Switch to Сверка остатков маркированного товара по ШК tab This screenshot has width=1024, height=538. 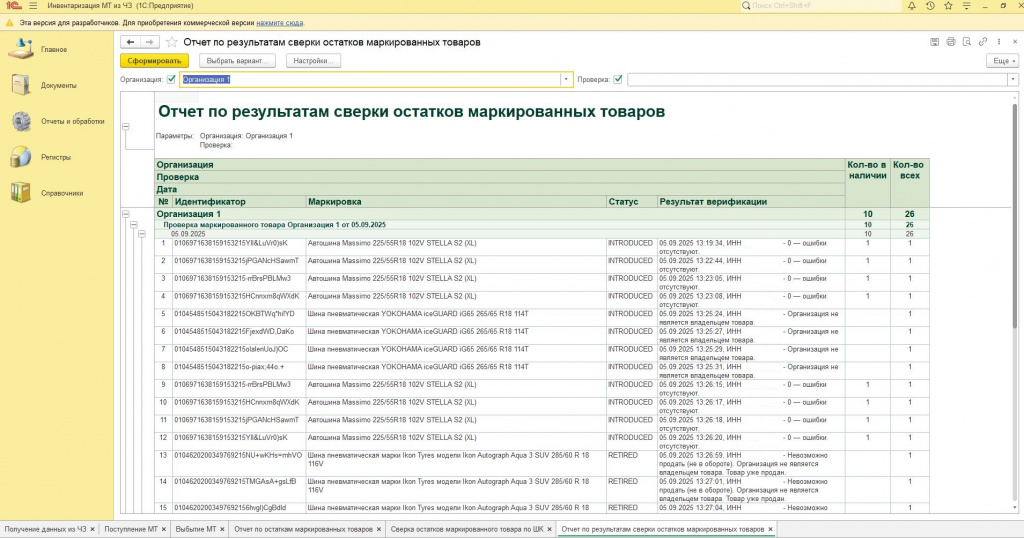pyautogui.click(x=467, y=530)
